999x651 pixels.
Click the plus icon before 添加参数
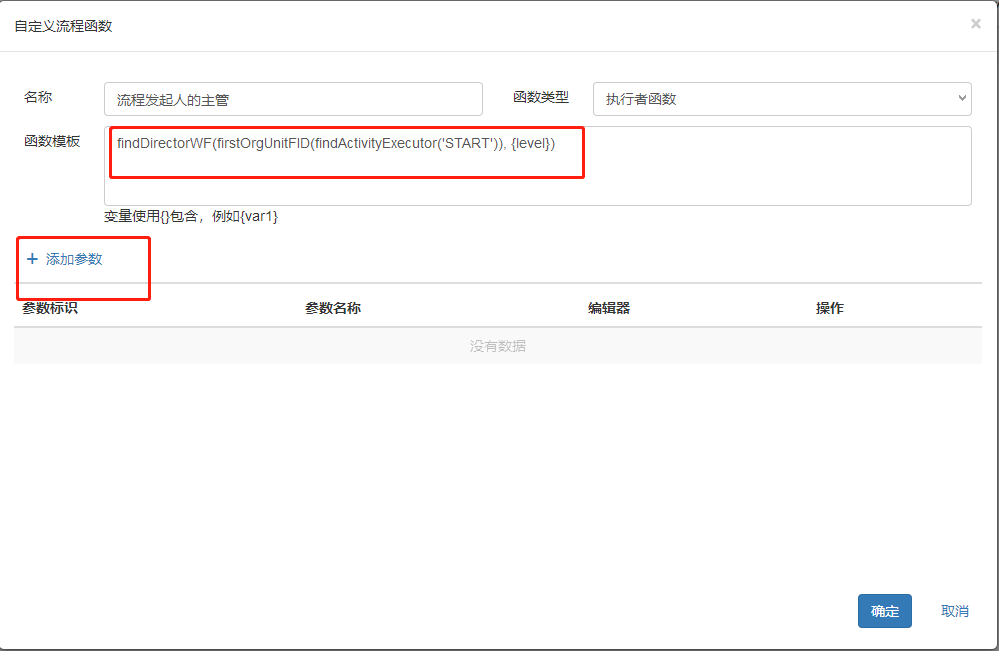click(32, 259)
